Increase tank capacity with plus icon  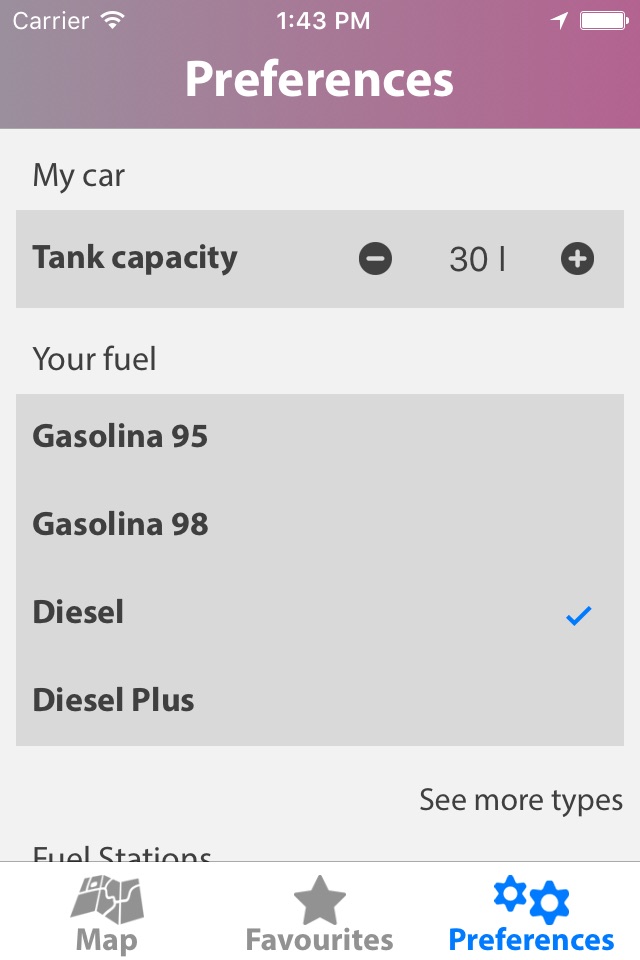tap(577, 260)
